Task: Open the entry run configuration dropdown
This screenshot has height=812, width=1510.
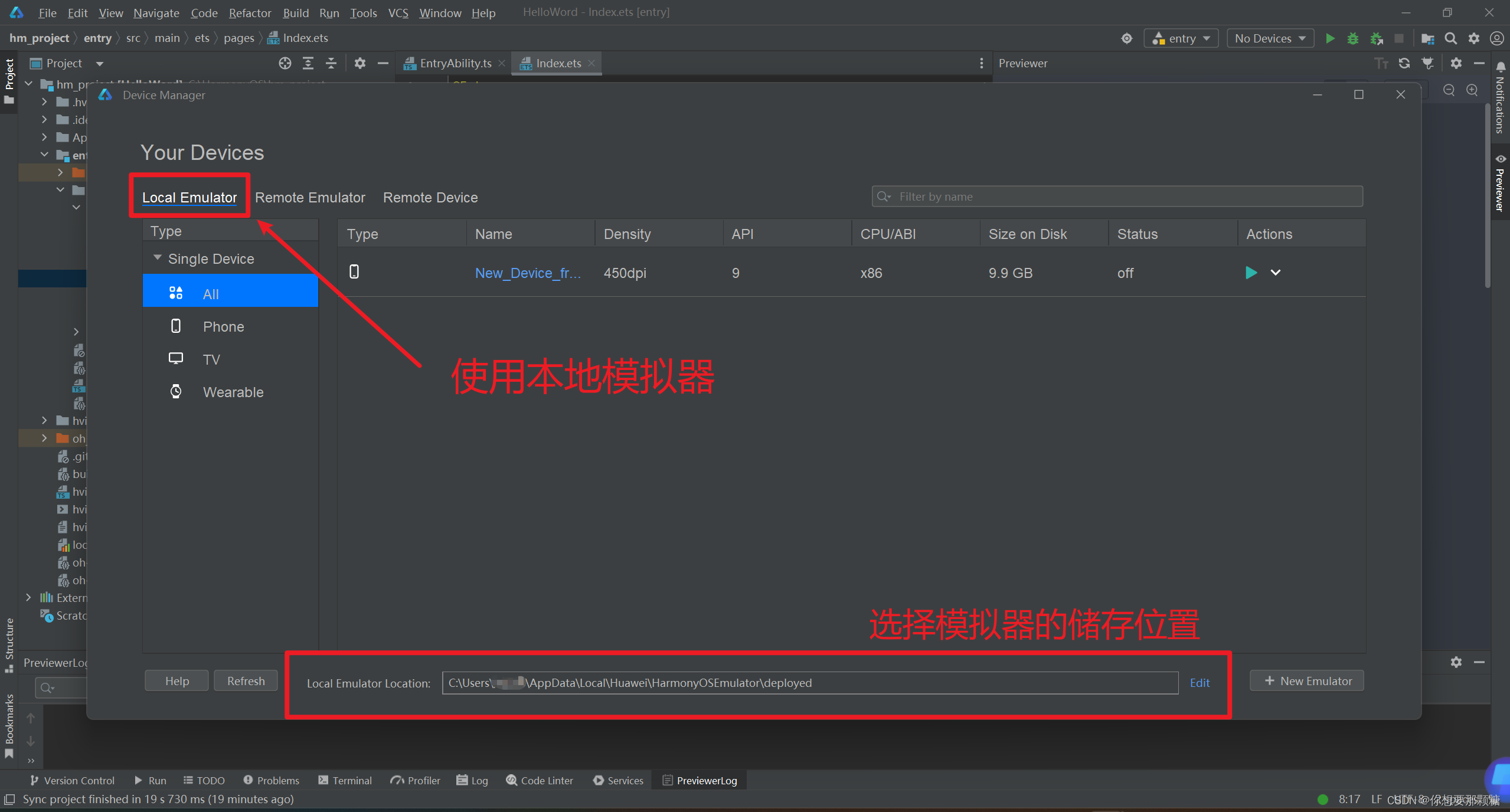Action: (x=1181, y=38)
